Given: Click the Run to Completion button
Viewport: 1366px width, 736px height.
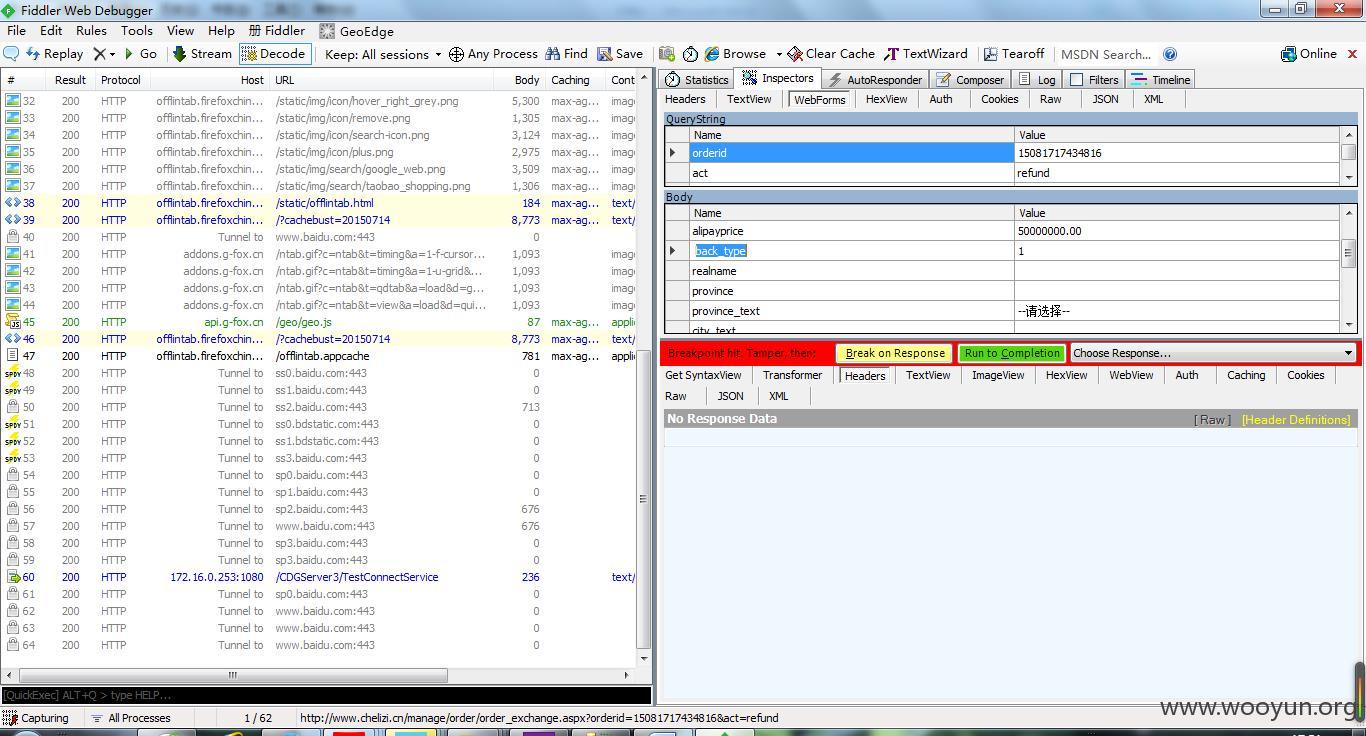Looking at the screenshot, I should coord(1012,353).
